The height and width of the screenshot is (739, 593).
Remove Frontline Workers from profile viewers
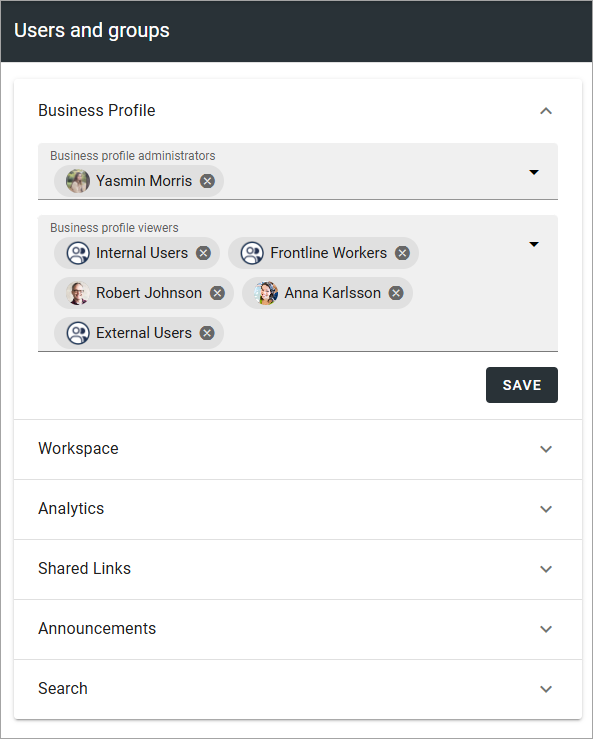click(x=402, y=253)
